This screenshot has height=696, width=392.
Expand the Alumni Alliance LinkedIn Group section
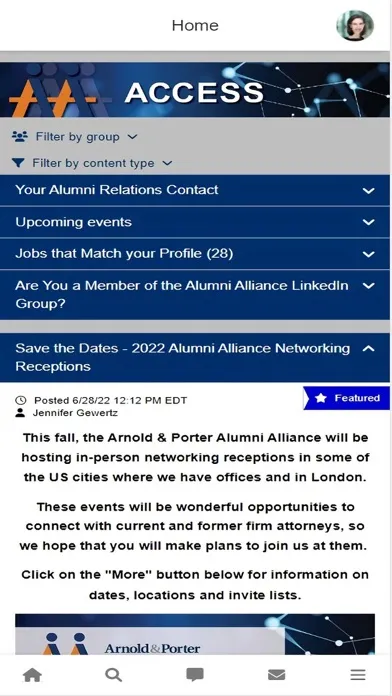point(195,295)
